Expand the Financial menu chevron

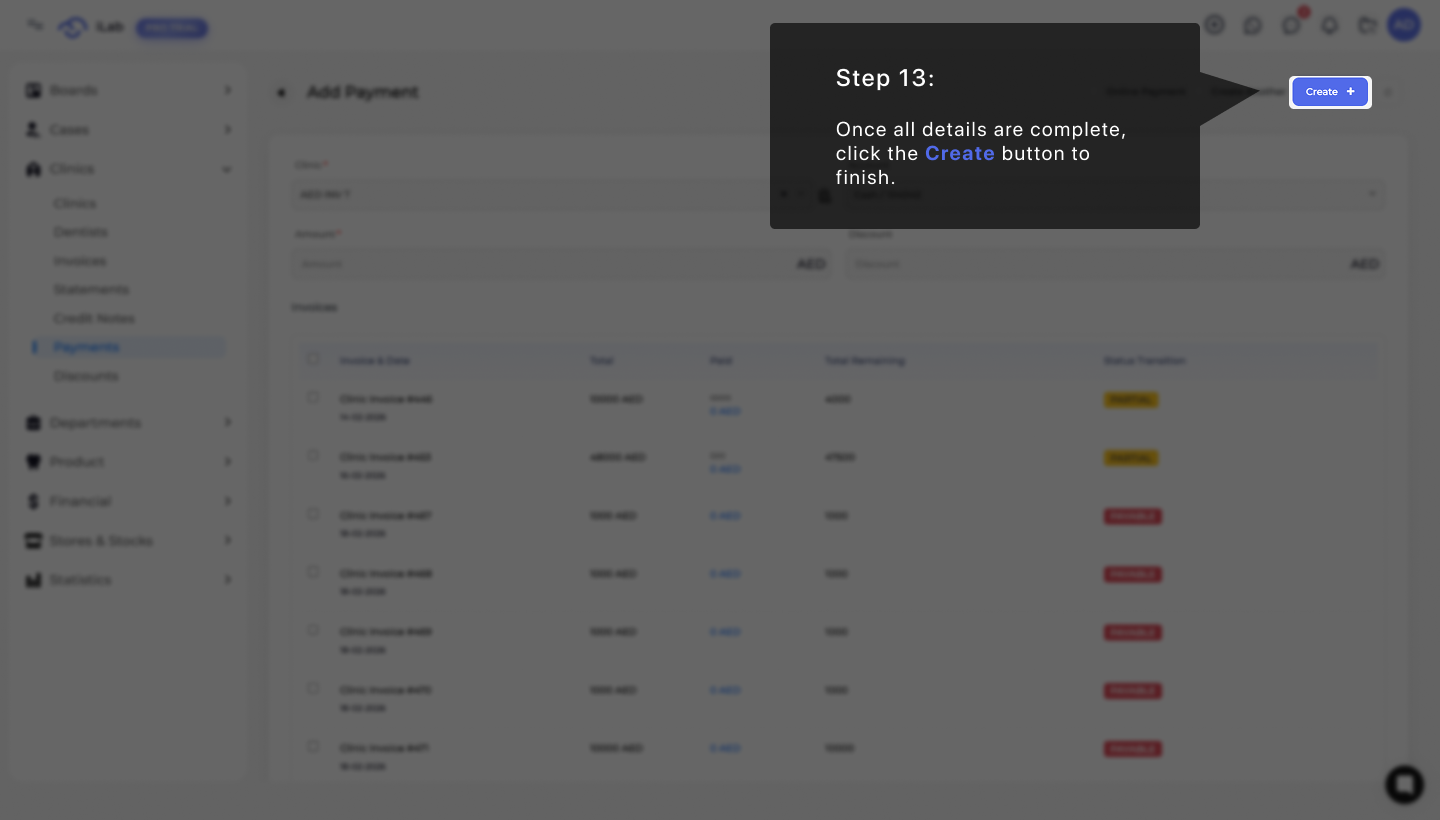(x=227, y=501)
